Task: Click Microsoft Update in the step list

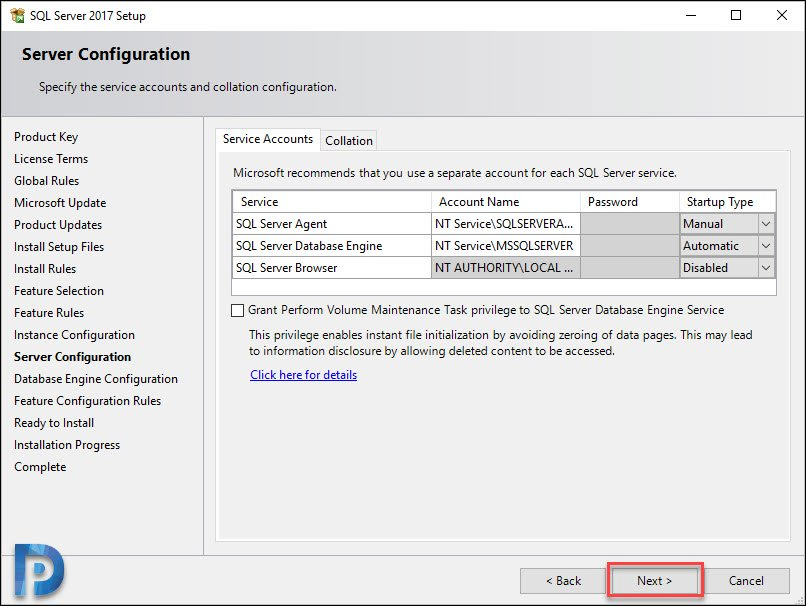Action: (60, 203)
